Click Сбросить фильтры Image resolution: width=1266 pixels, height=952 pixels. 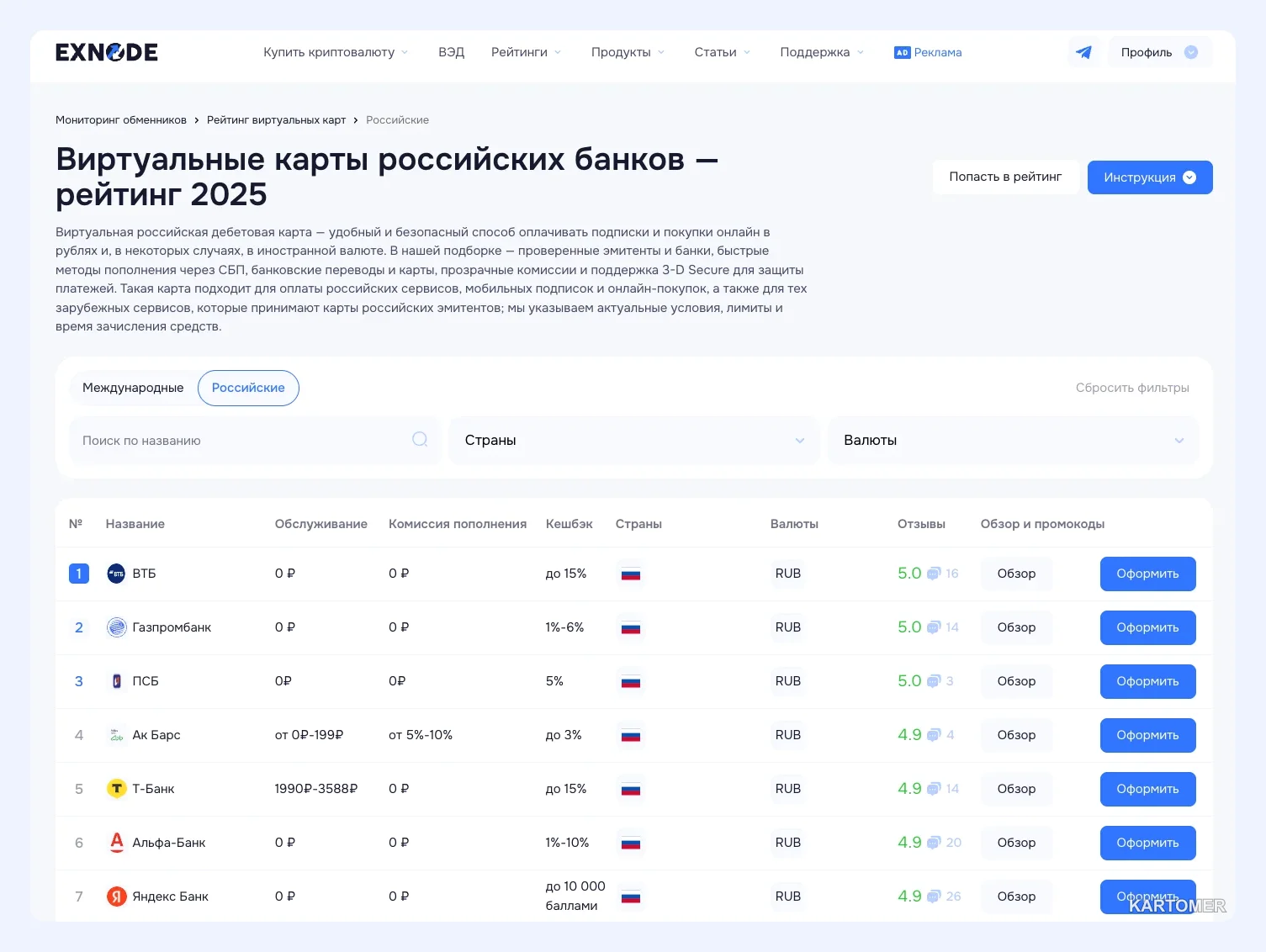tap(1132, 388)
